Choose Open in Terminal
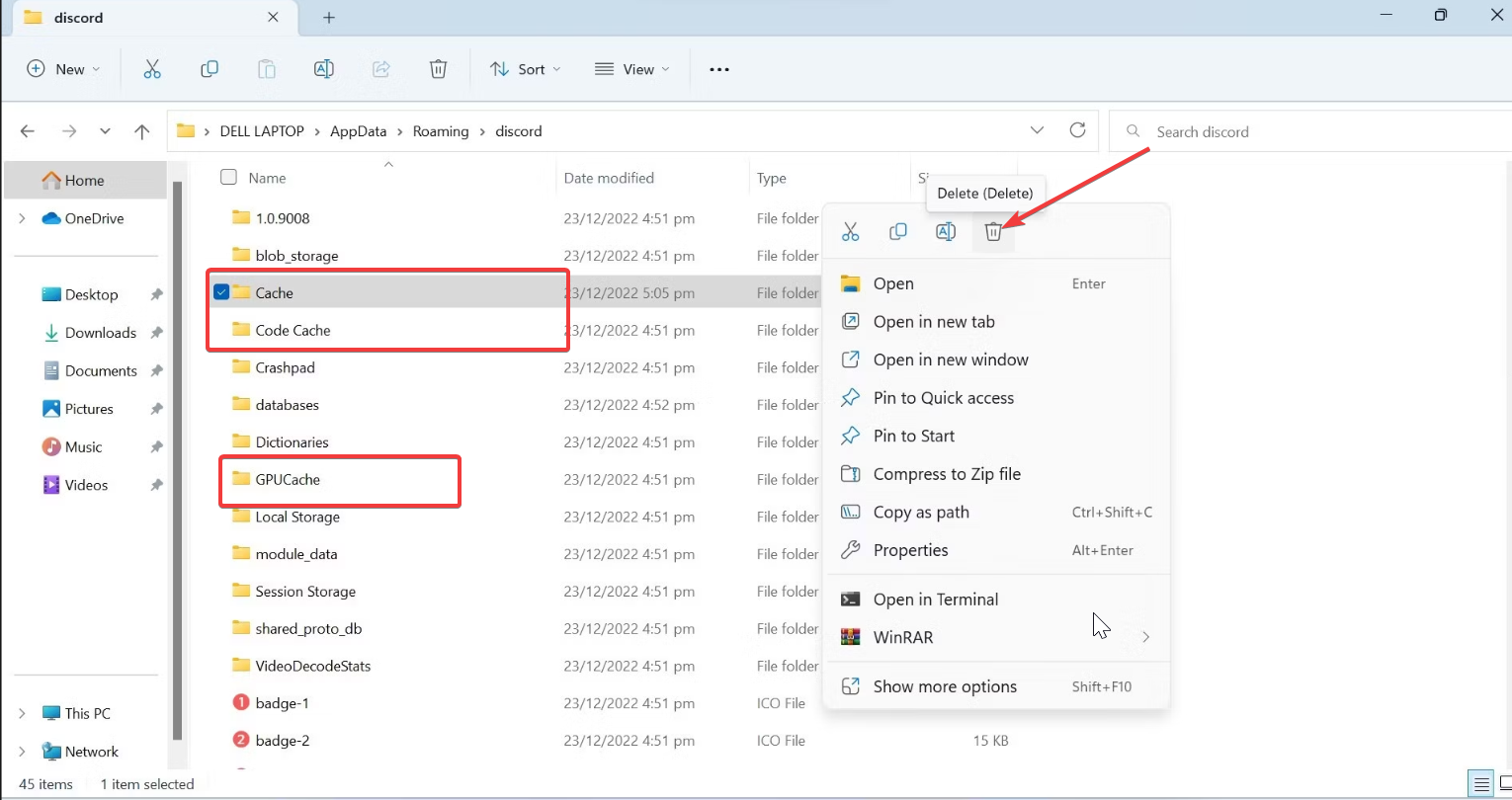1512x800 pixels. click(x=997, y=600)
